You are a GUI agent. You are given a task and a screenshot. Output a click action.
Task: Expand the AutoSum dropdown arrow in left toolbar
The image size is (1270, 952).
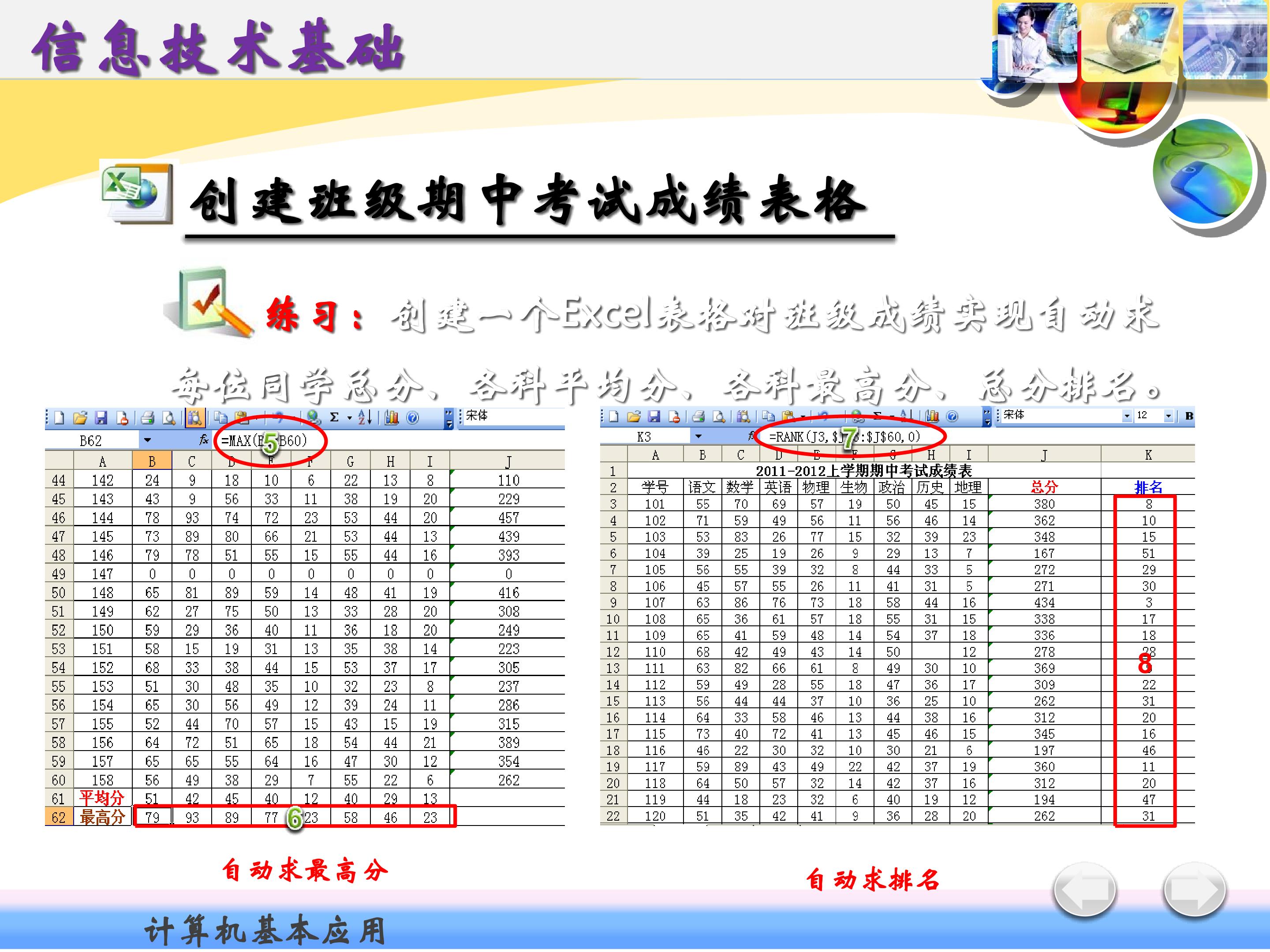(349, 418)
